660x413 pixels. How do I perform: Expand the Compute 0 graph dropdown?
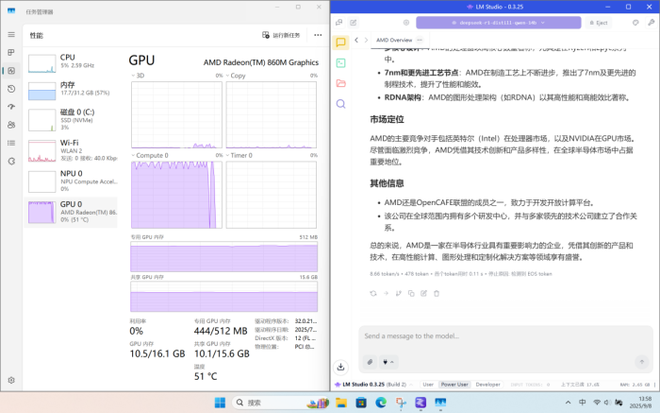coord(135,155)
